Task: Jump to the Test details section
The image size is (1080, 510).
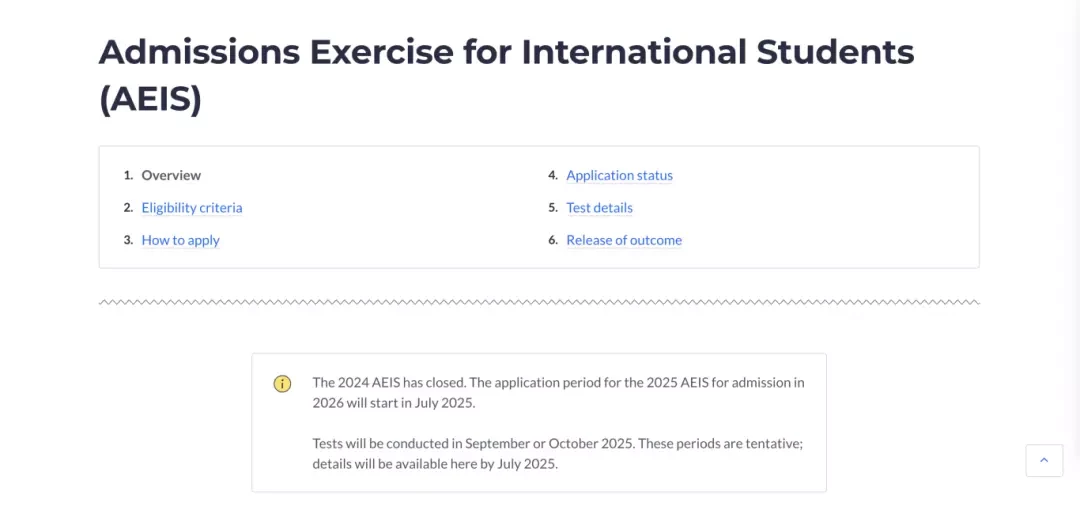Action: coord(599,207)
